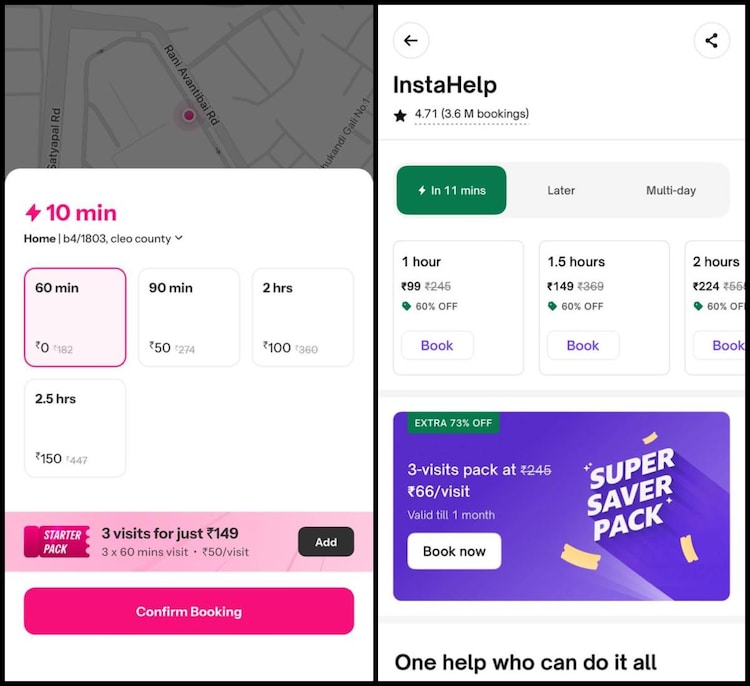
Task: Open the 4.71 rating bookings details
Action: (x=471, y=114)
